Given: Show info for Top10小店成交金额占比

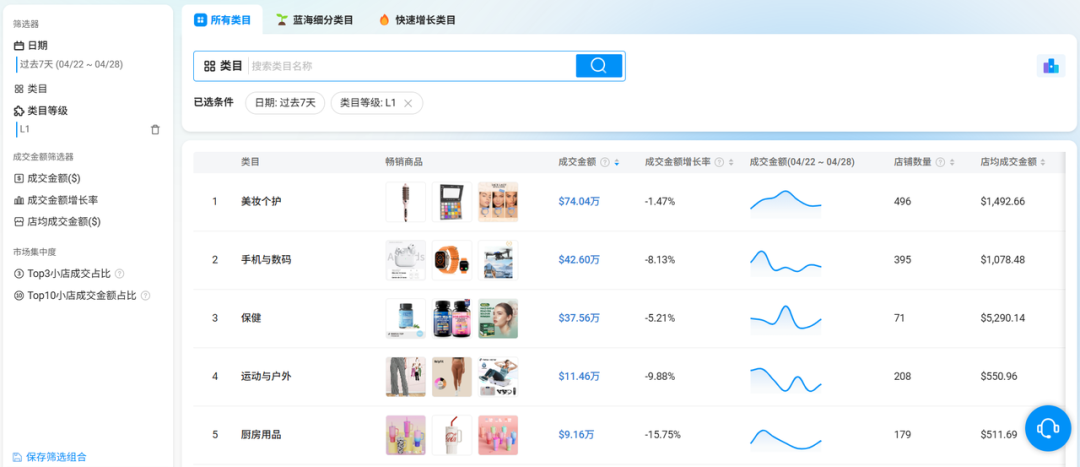Looking at the screenshot, I should 145,295.
